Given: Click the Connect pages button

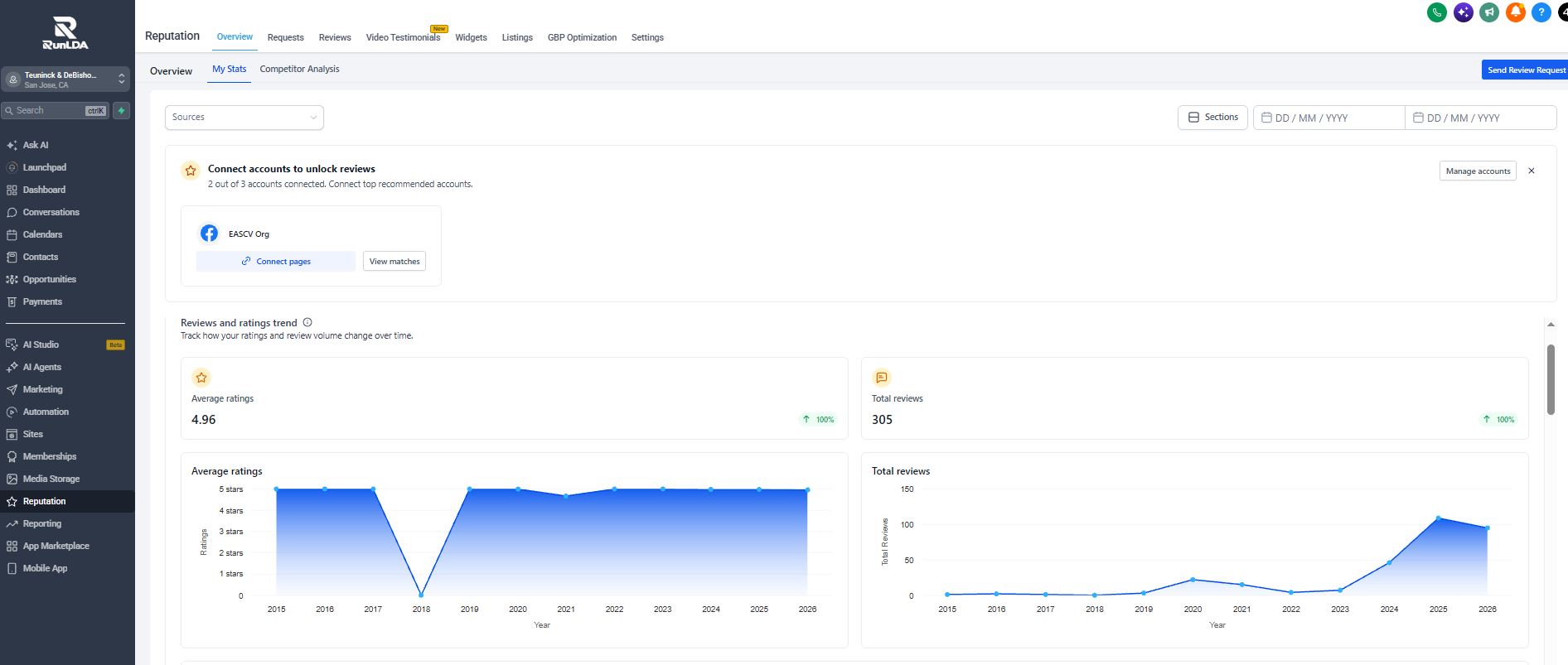Looking at the screenshot, I should point(276,261).
